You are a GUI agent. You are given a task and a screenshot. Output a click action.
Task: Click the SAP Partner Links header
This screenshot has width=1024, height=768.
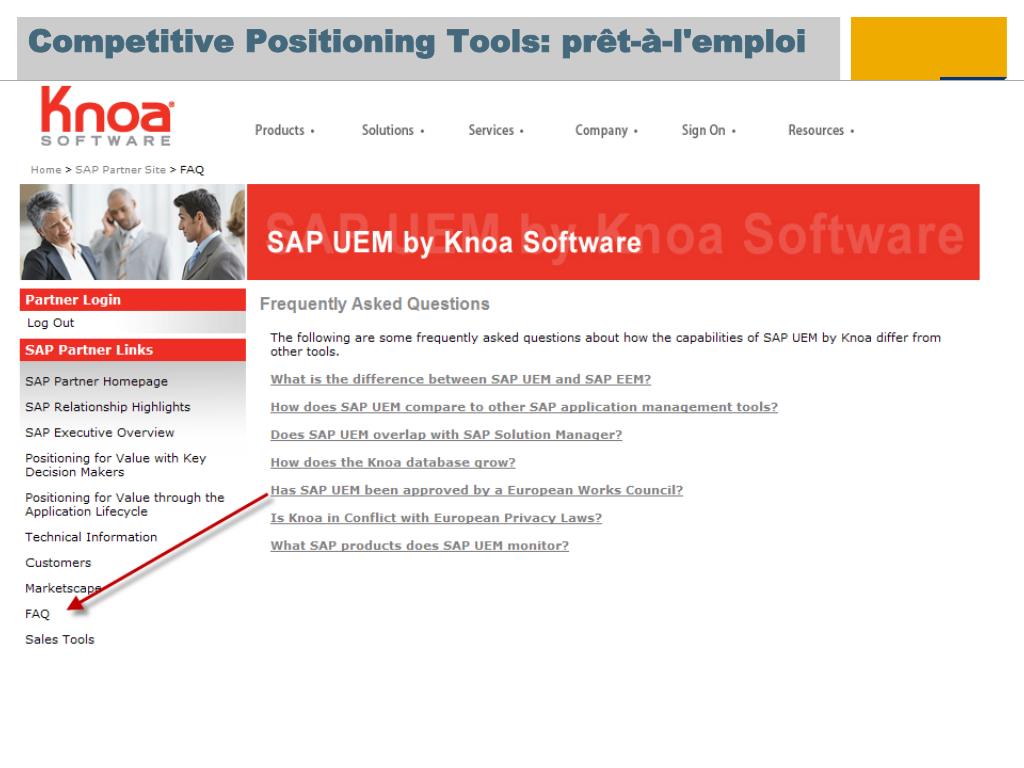133,349
